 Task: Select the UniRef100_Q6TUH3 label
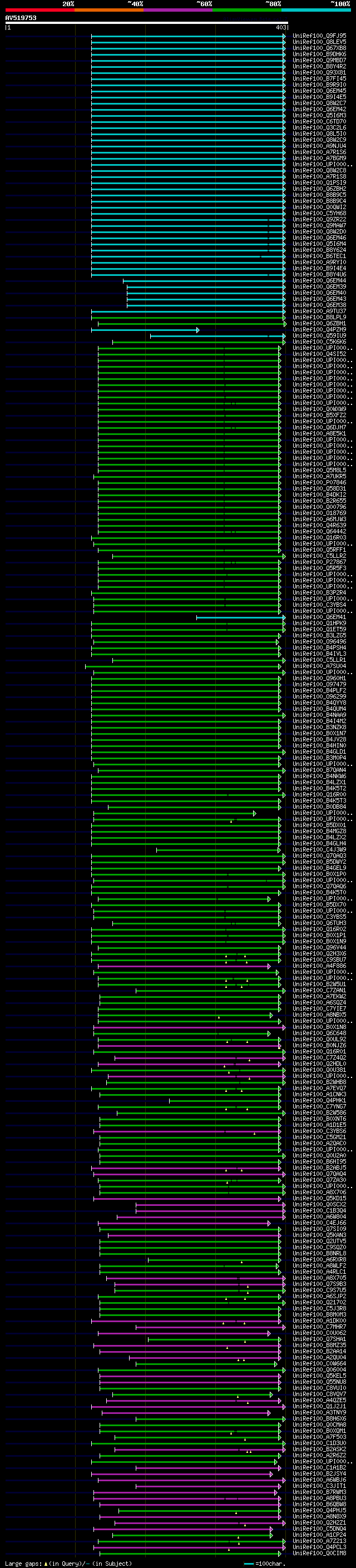click(x=319, y=923)
